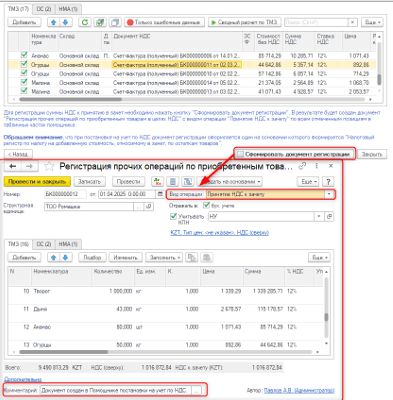Open the three-dots menu in document header
This screenshot has height=400, width=393.
coord(316,166)
